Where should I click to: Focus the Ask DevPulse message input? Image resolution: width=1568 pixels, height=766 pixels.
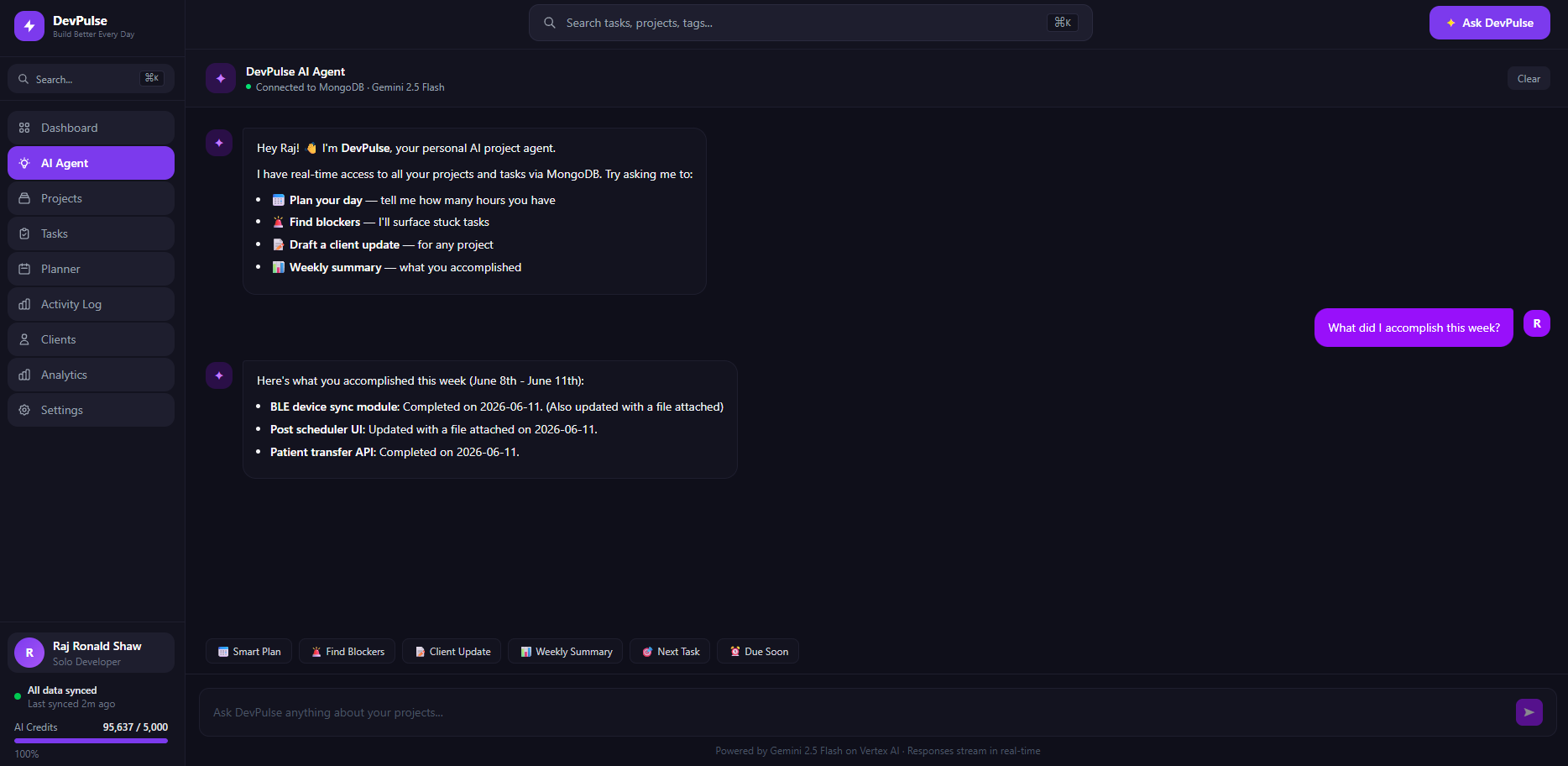856,712
